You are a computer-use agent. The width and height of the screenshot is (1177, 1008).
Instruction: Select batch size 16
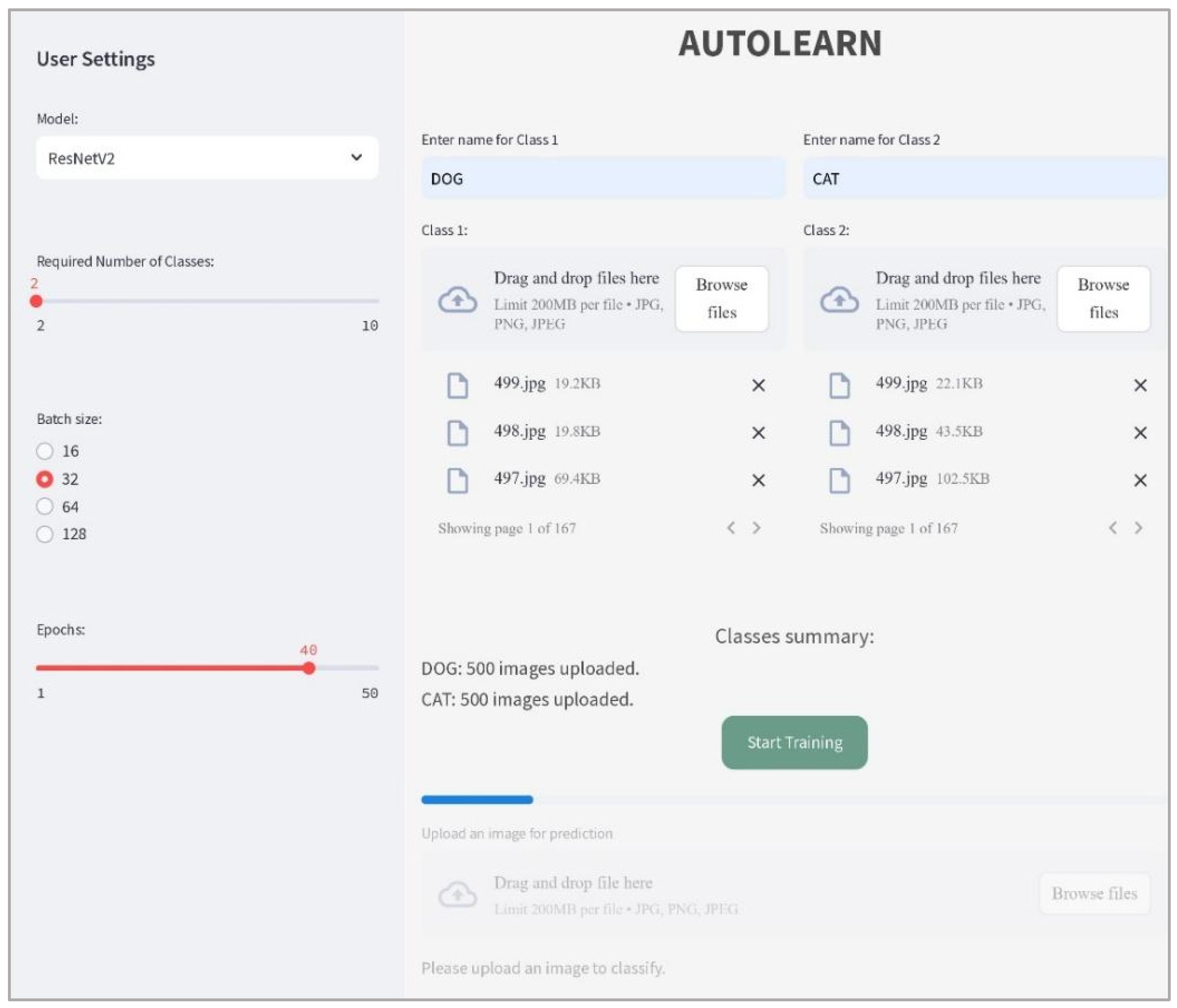45,452
